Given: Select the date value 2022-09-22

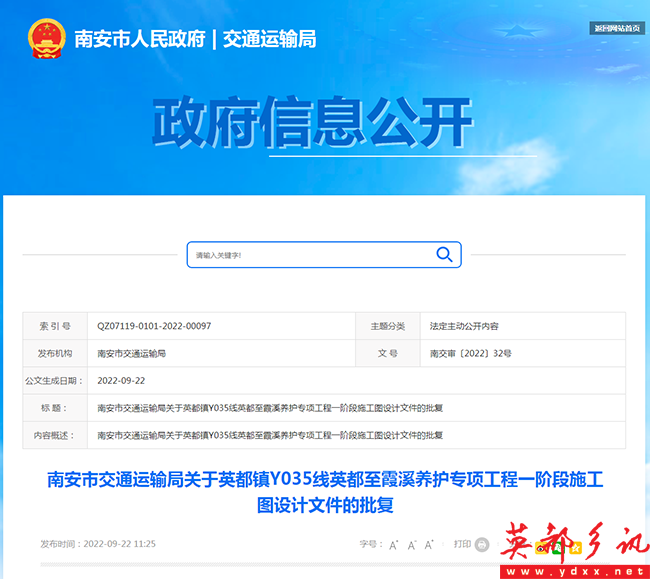Looking at the screenshot, I should coord(121,380).
